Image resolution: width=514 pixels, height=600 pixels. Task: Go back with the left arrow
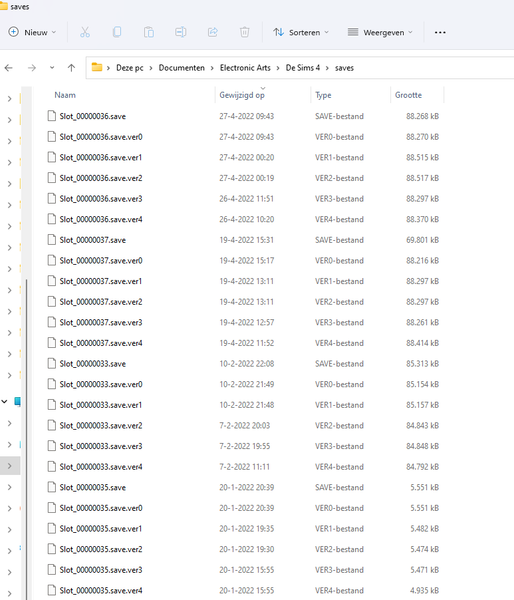pos(9,68)
